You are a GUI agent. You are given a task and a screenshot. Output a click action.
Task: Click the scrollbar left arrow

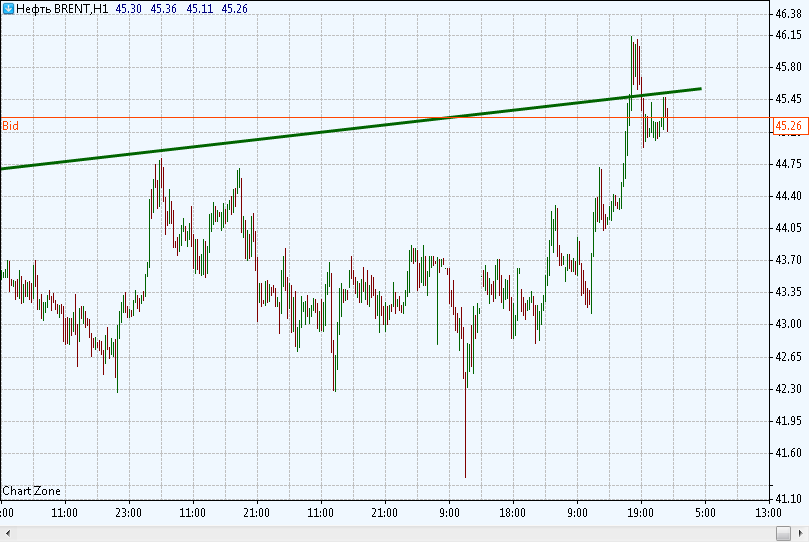[x=7, y=533]
